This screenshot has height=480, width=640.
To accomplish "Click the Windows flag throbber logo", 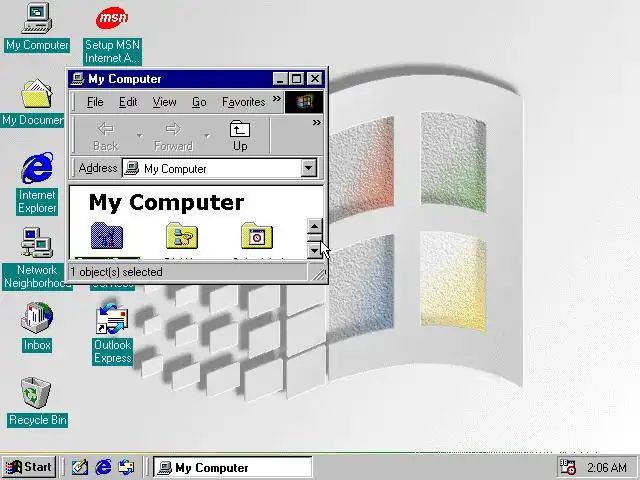I will tap(304, 102).
